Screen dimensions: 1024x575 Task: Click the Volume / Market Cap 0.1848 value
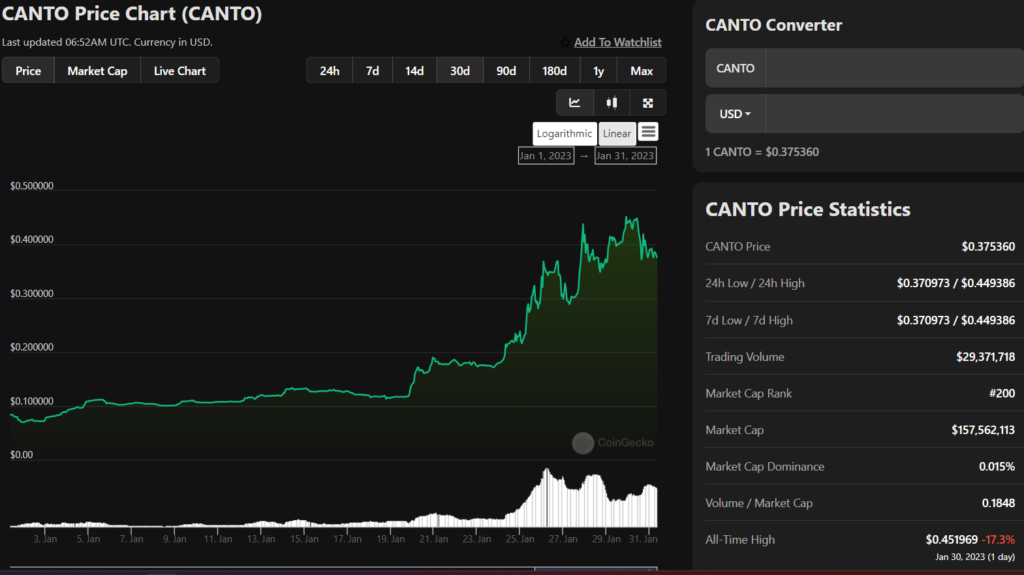coord(999,503)
